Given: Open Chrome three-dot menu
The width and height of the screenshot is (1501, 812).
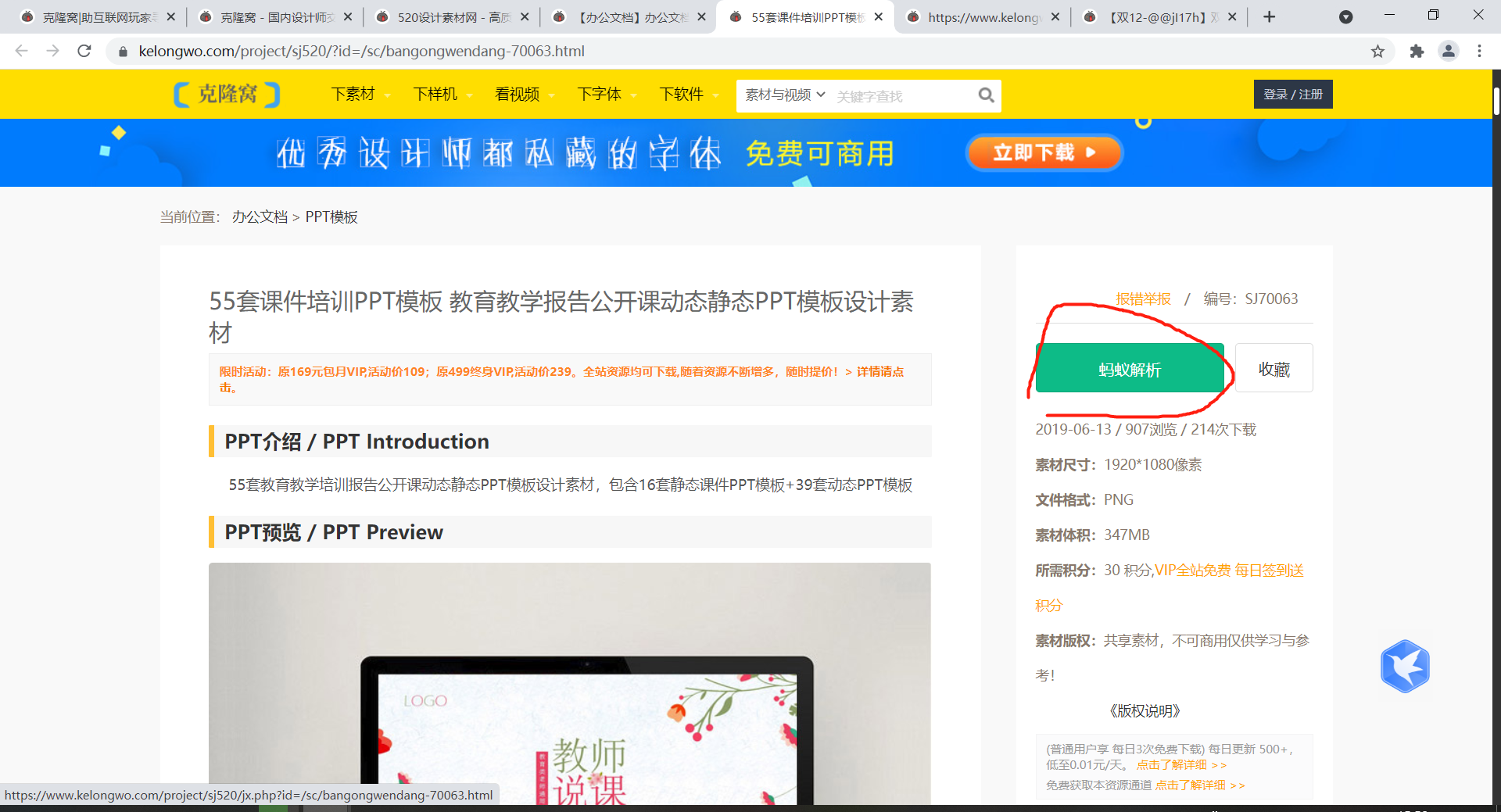Looking at the screenshot, I should coord(1479,51).
